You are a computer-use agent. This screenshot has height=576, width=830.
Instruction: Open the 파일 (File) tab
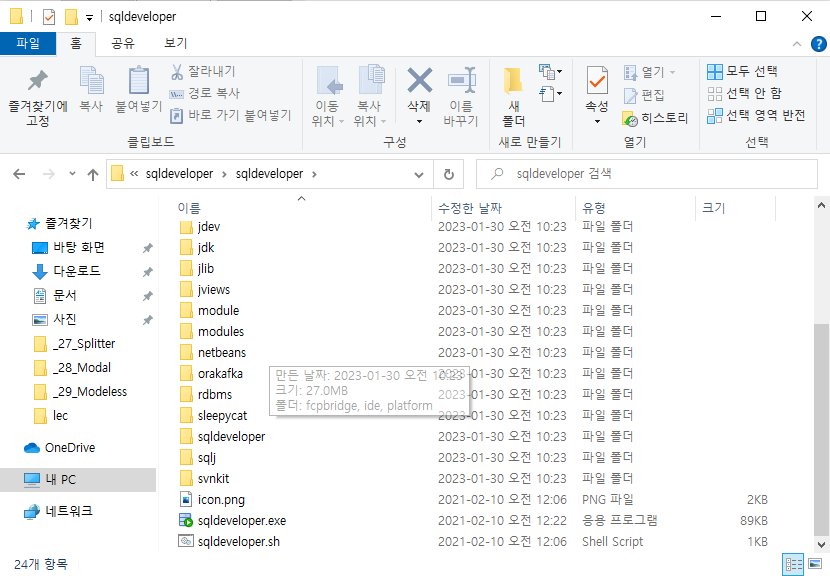28,43
